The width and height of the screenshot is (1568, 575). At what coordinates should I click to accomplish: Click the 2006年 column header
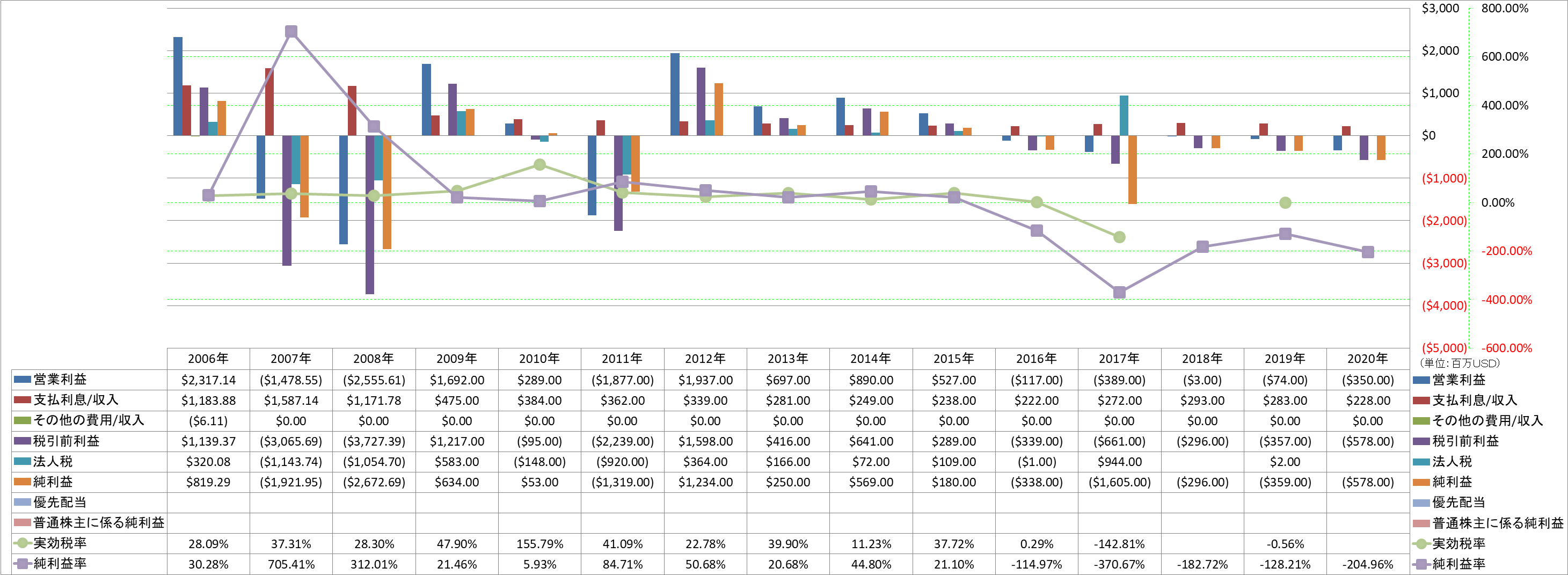[x=208, y=359]
